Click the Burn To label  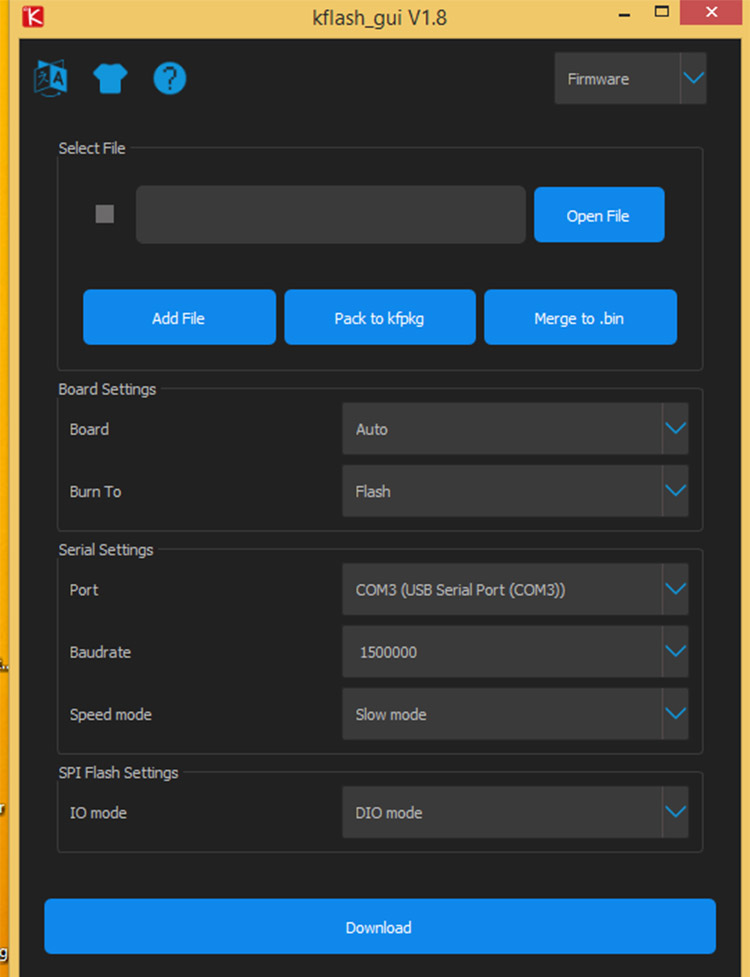(x=95, y=492)
